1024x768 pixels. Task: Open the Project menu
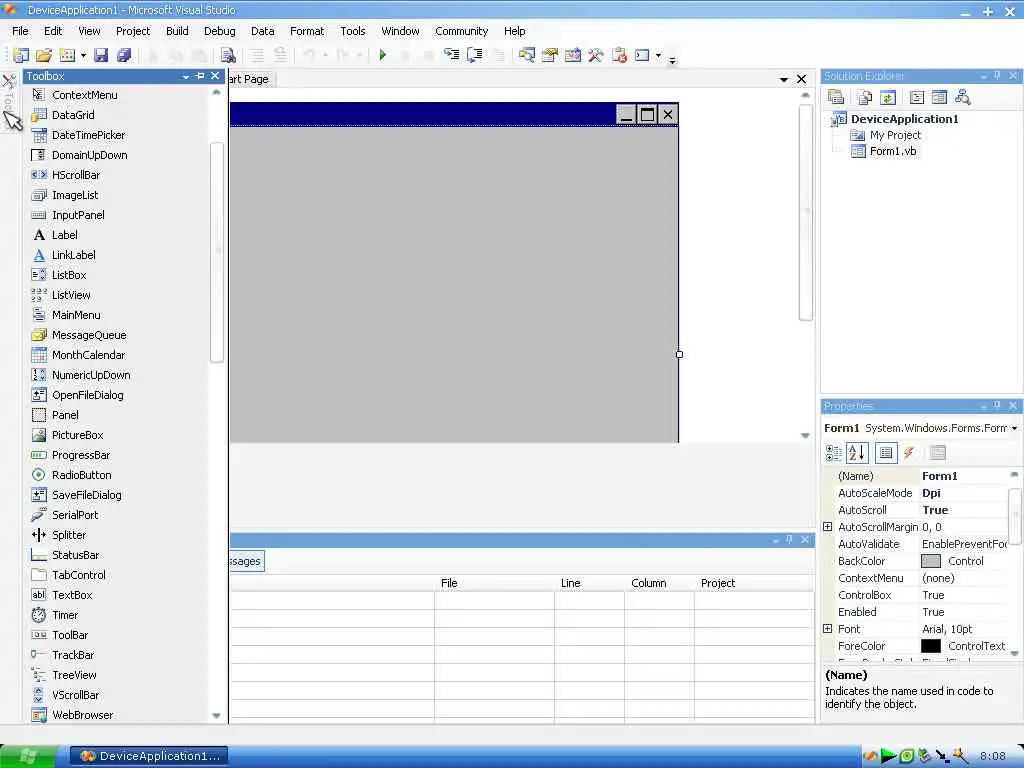(x=133, y=31)
